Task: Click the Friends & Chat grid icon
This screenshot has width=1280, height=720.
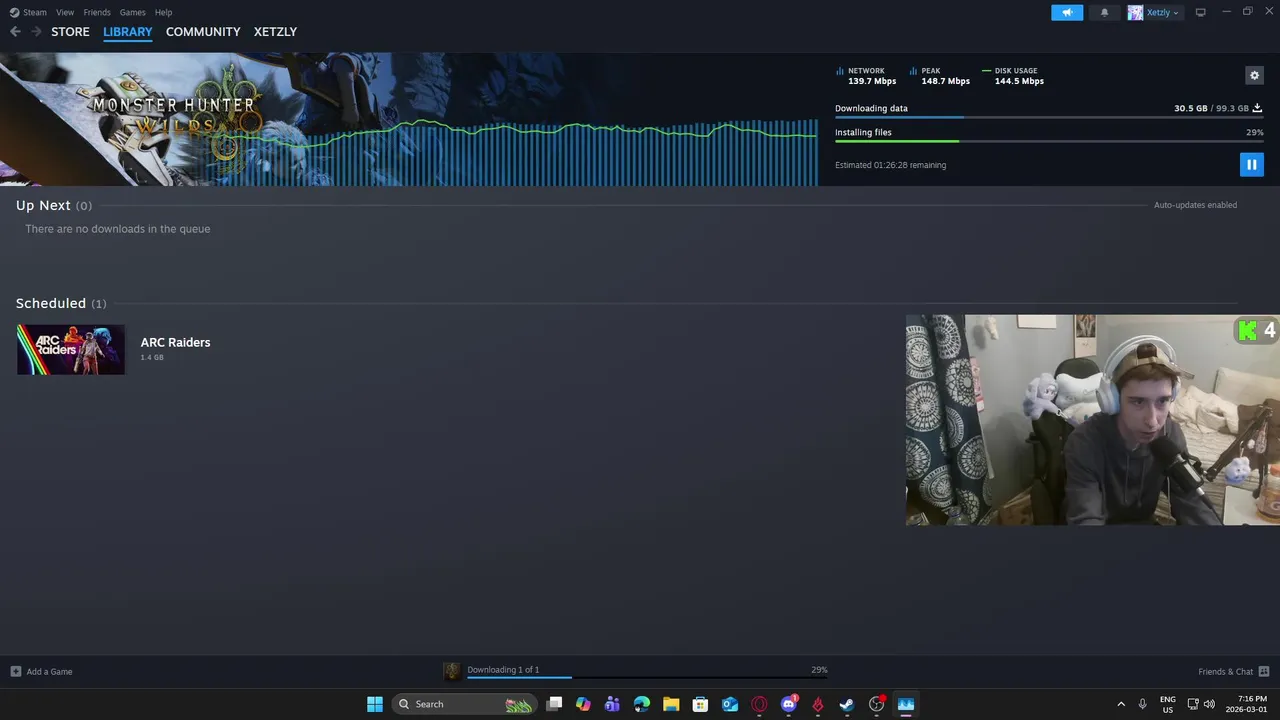Action: [x=1264, y=671]
